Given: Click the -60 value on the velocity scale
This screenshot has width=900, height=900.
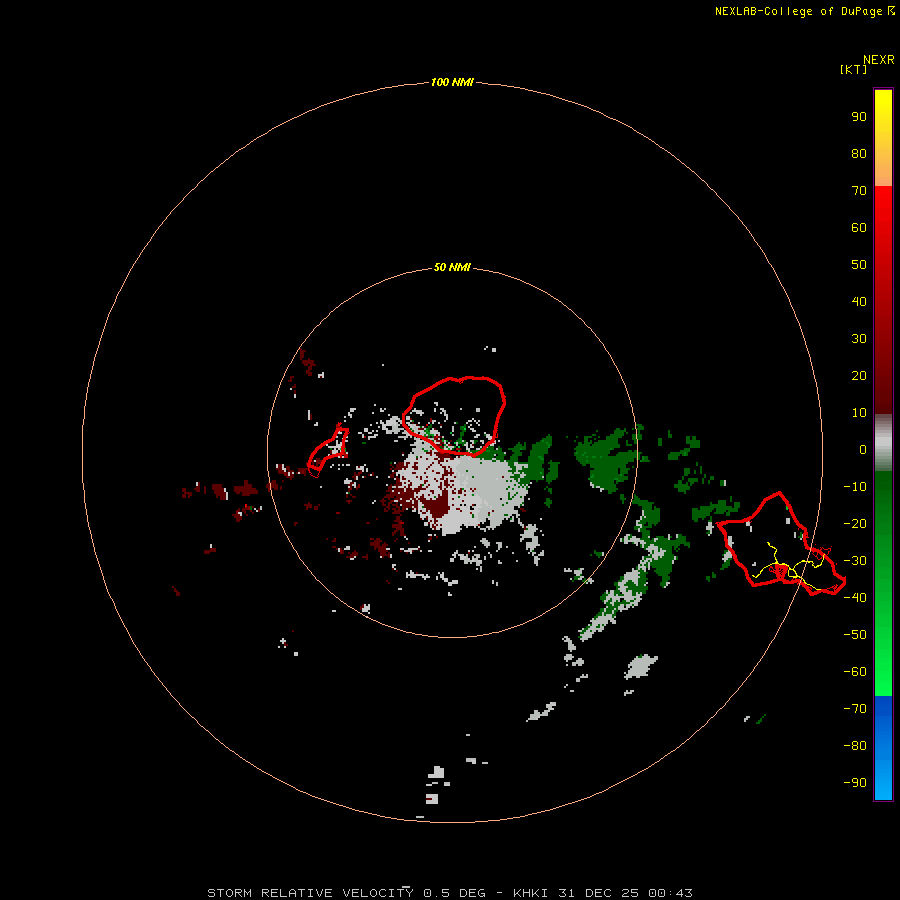Looking at the screenshot, I should pyautogui.click(x=855, y=672).
